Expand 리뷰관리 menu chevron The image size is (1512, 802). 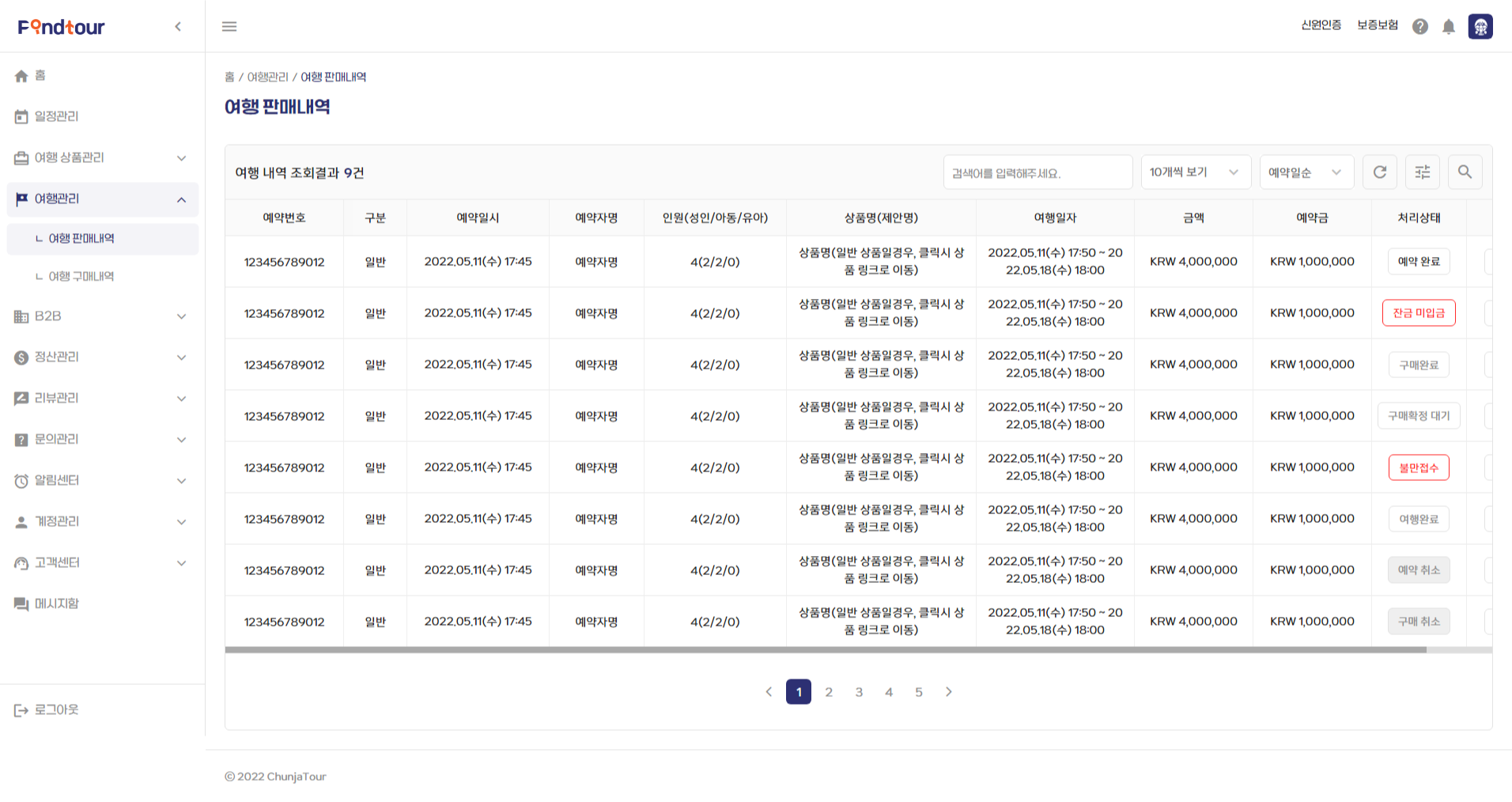181,399
